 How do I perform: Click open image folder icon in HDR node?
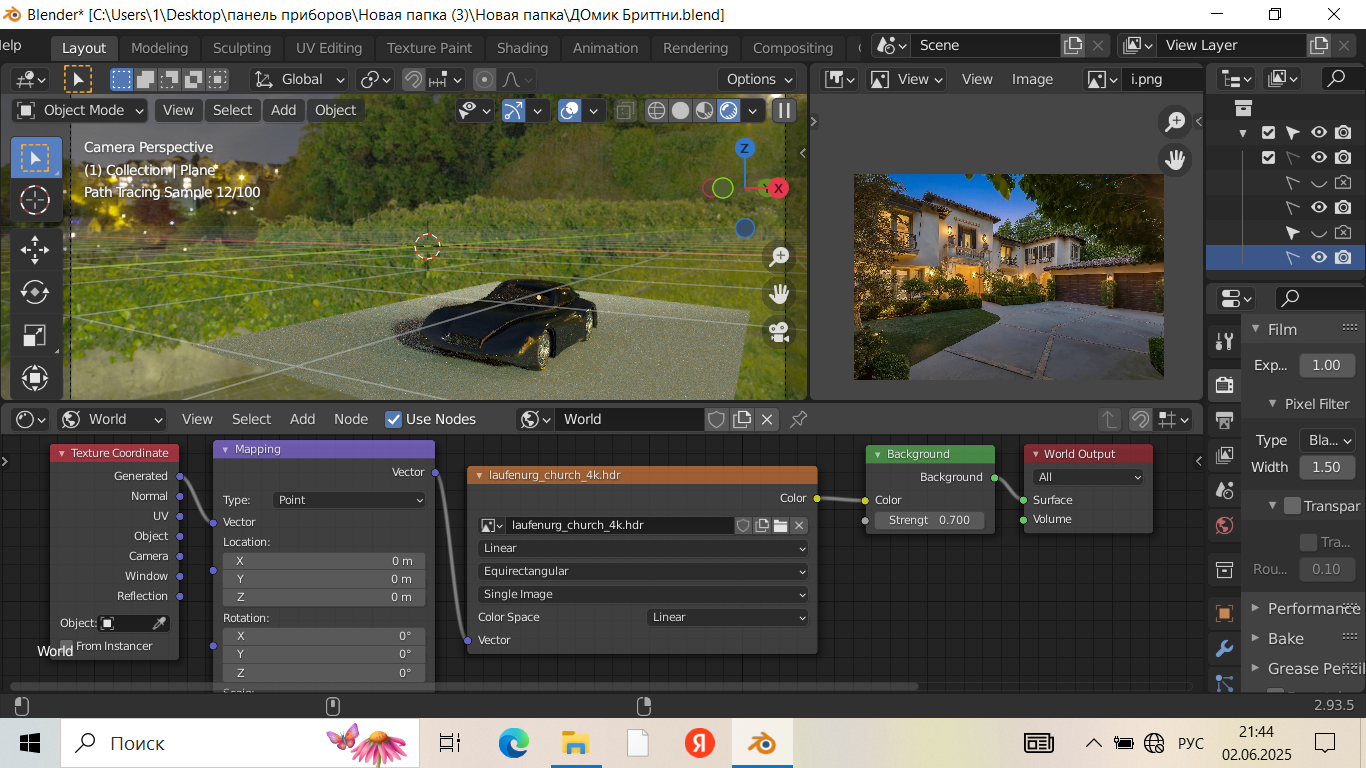pos(780,525)
